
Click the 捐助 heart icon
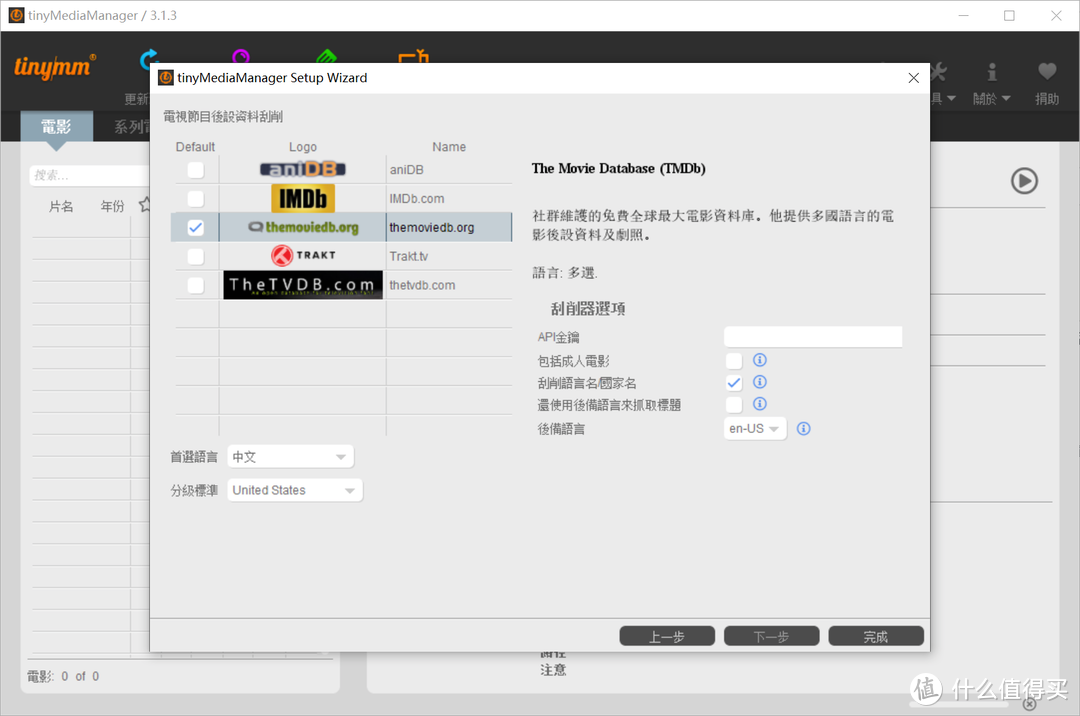click(1047, 72)
